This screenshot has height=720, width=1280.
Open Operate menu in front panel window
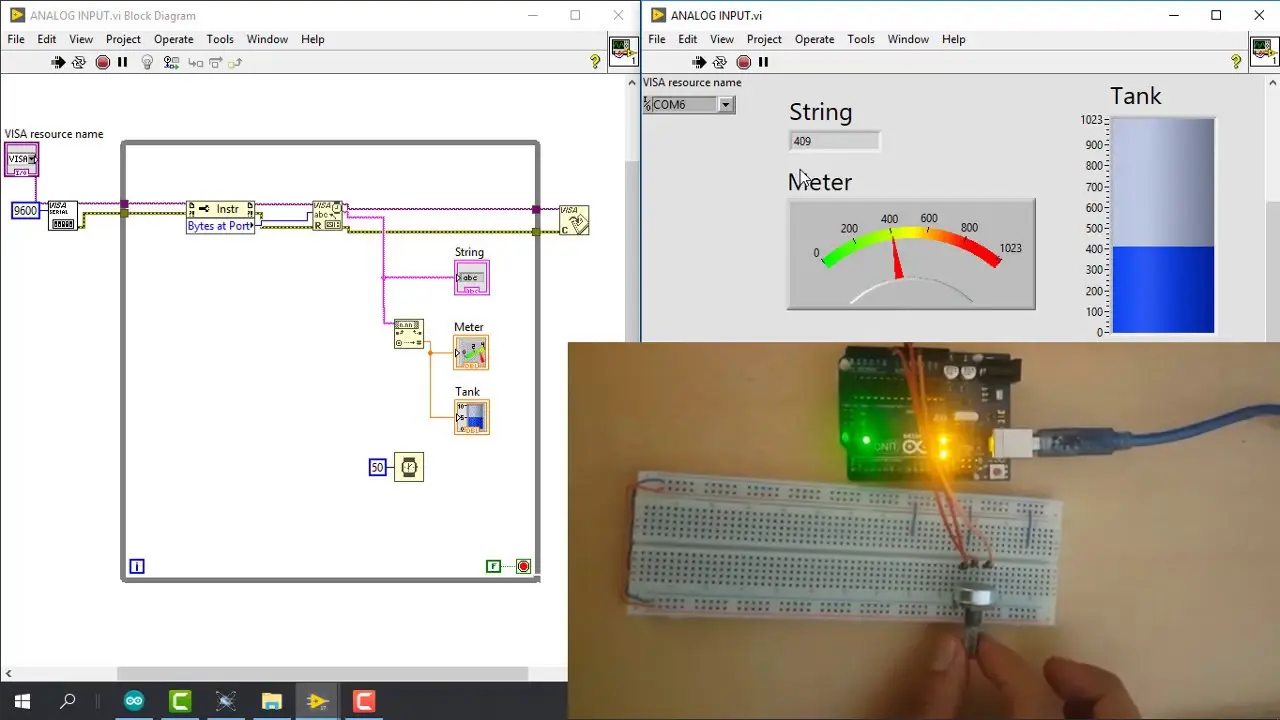point(814,39)
